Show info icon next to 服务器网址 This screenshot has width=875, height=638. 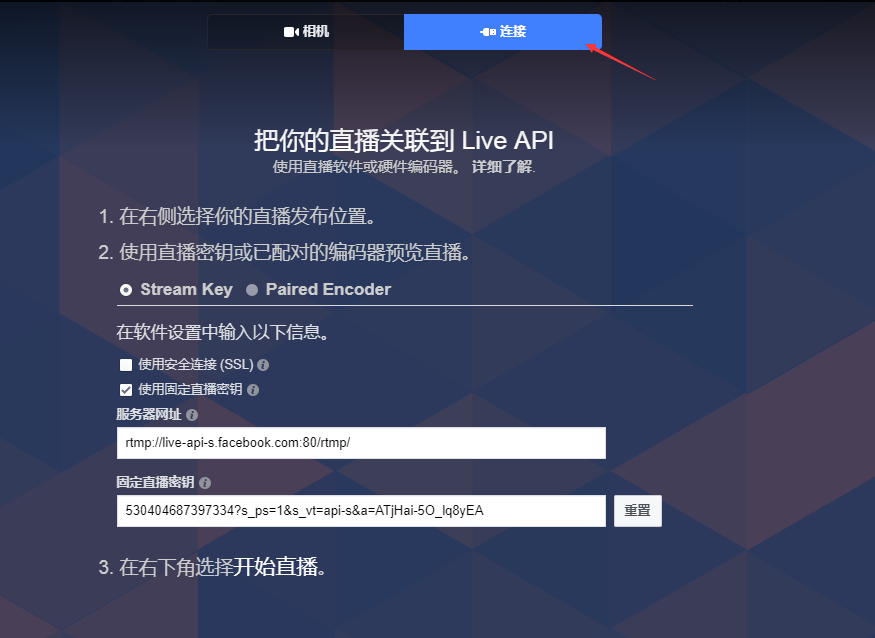point(192,415)
